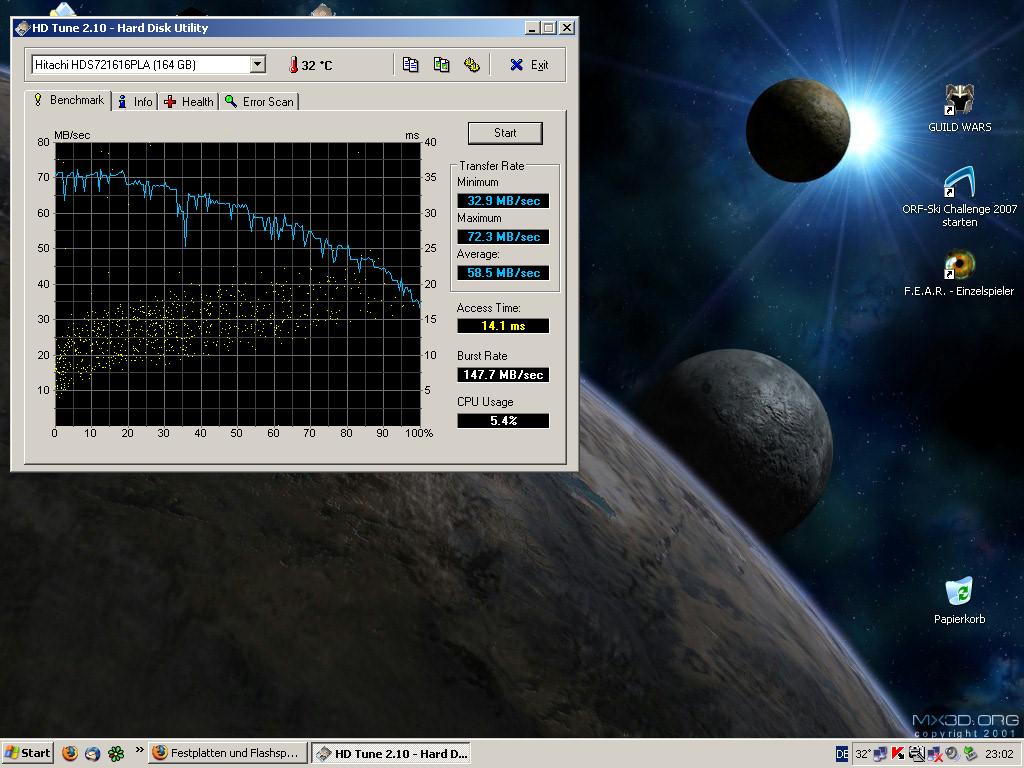This screenshot has width=1024, height=768.
Task: Click the 147.7 MB/sec burst rate value
Action: pyautogui.click(x=504, y=374)
